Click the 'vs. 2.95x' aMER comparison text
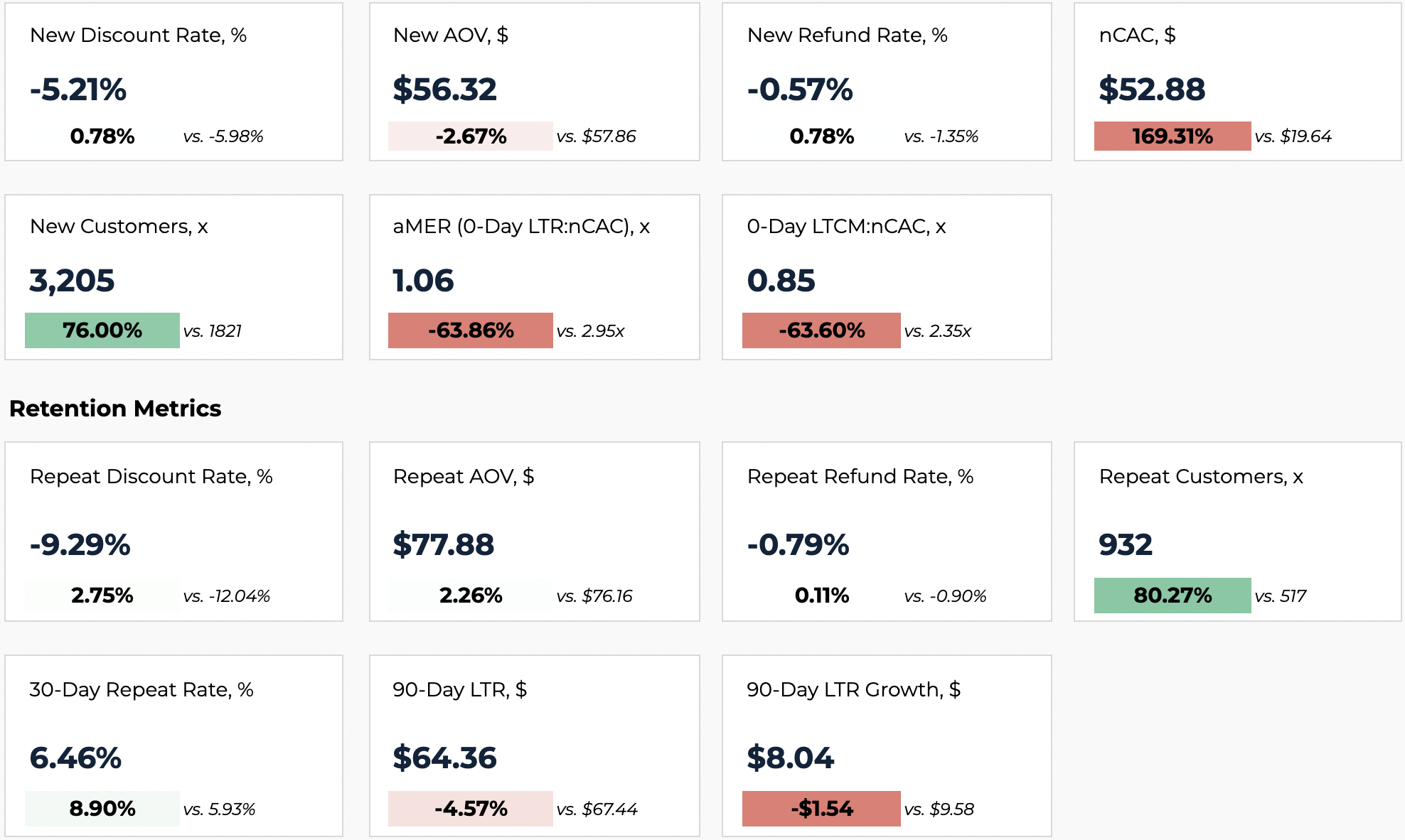Viewport: 1405px width, 840px height. tap(590, 331)
